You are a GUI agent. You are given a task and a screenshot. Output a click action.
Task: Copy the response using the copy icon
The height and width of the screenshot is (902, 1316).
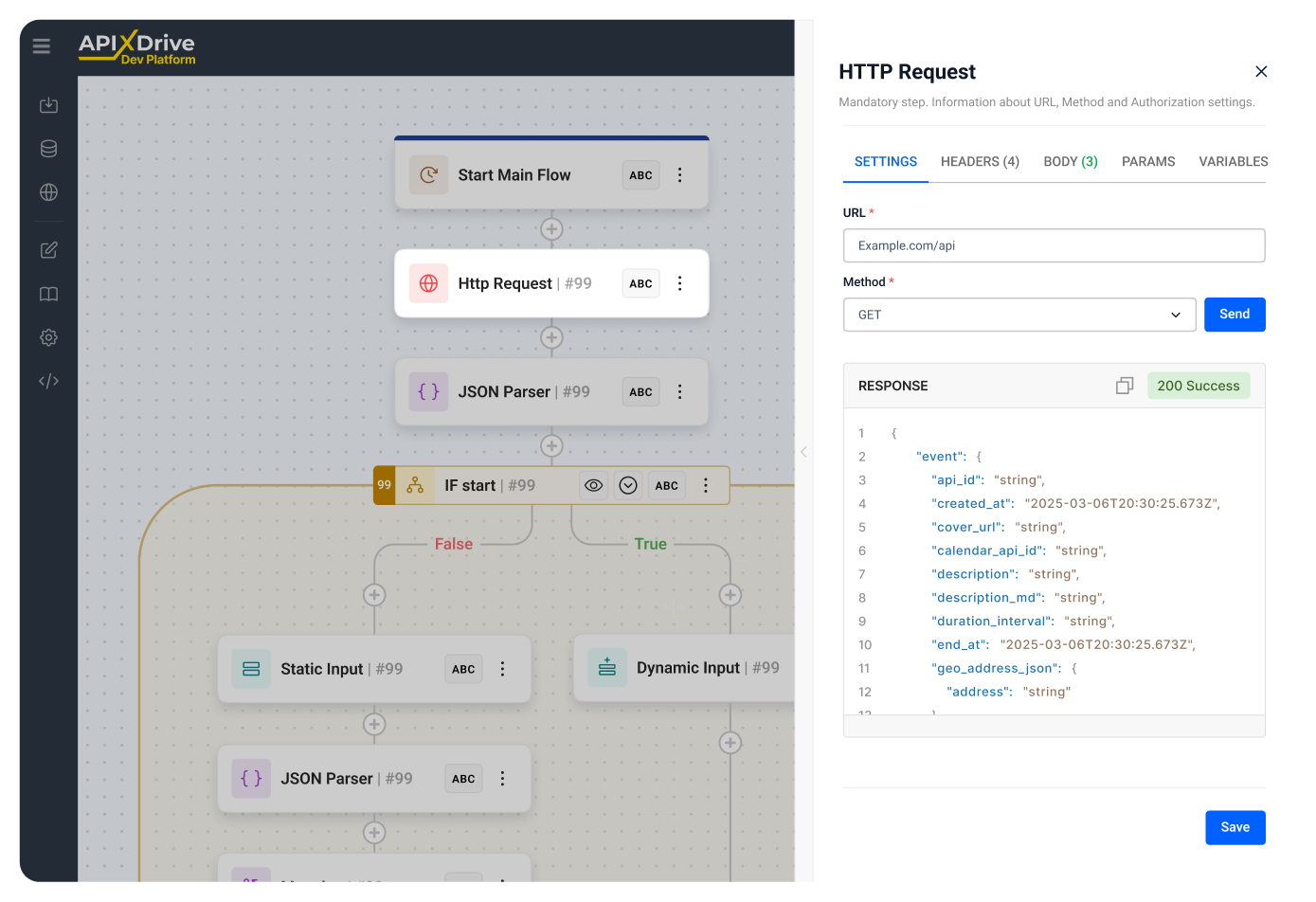coord(1125,386)
